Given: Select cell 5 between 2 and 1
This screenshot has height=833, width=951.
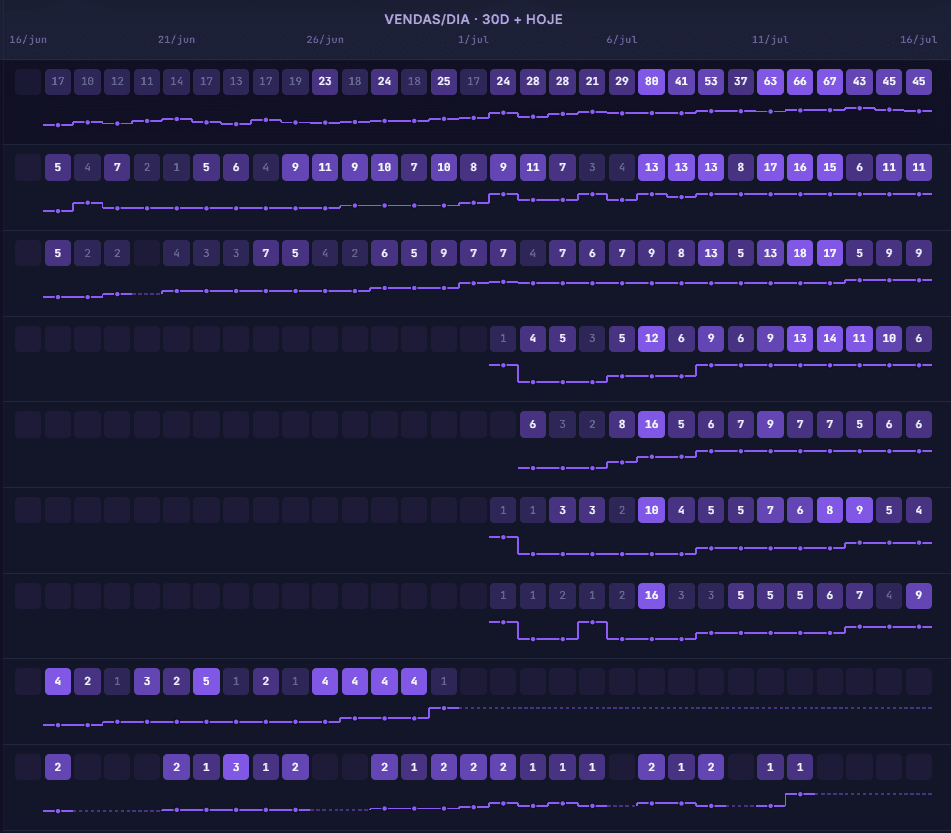Looking at the screenshot, I should (x=206, y=681).
